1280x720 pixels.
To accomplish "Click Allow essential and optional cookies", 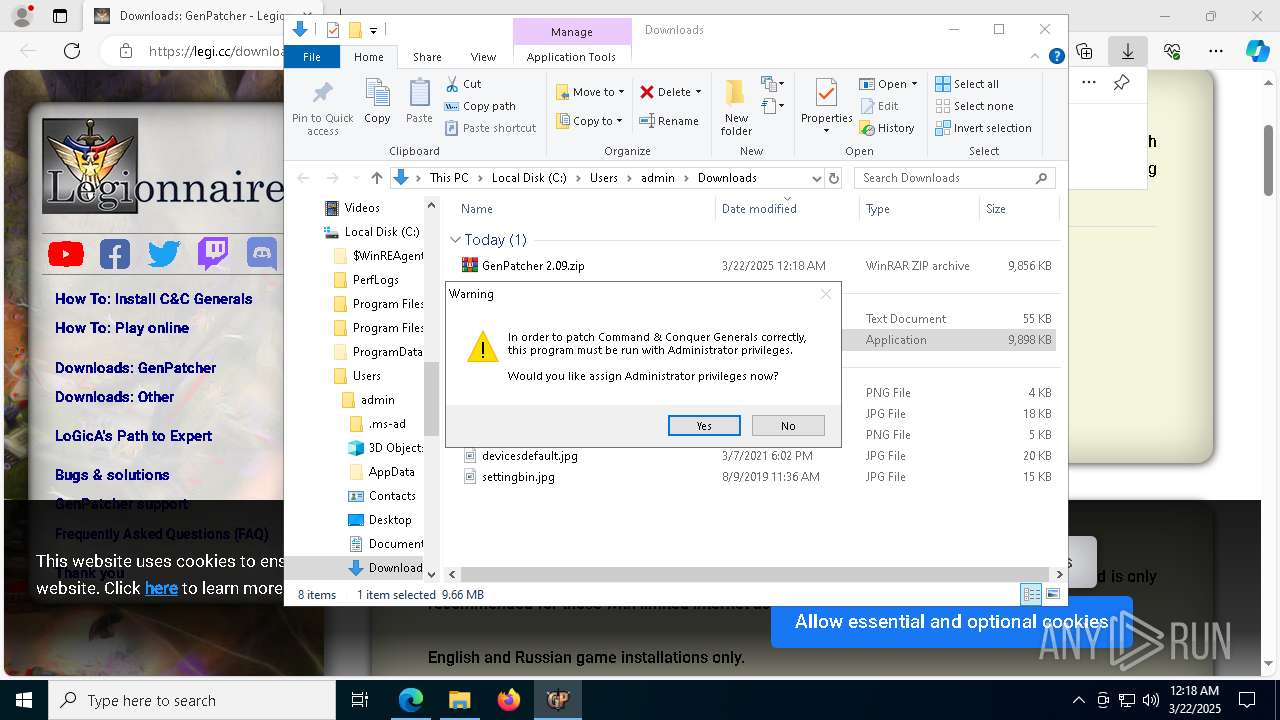I will tap(951, 622).
